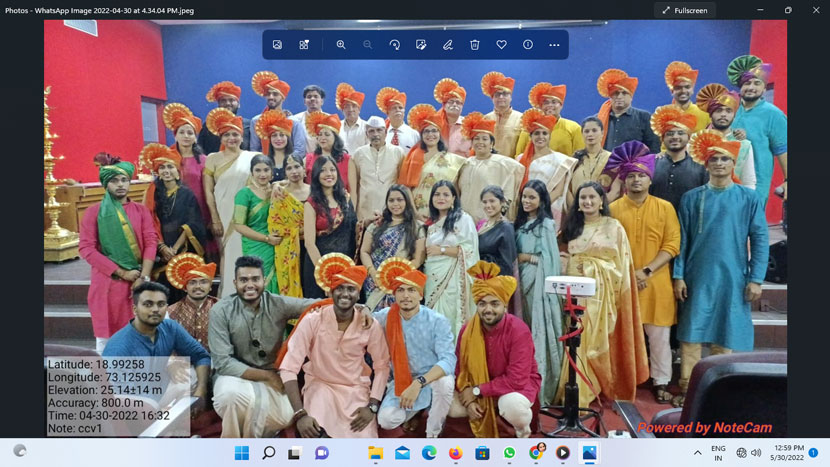Open the filmstrip view icon
Viewport: 830px width, 467px height.
click(x=304, y=45)
